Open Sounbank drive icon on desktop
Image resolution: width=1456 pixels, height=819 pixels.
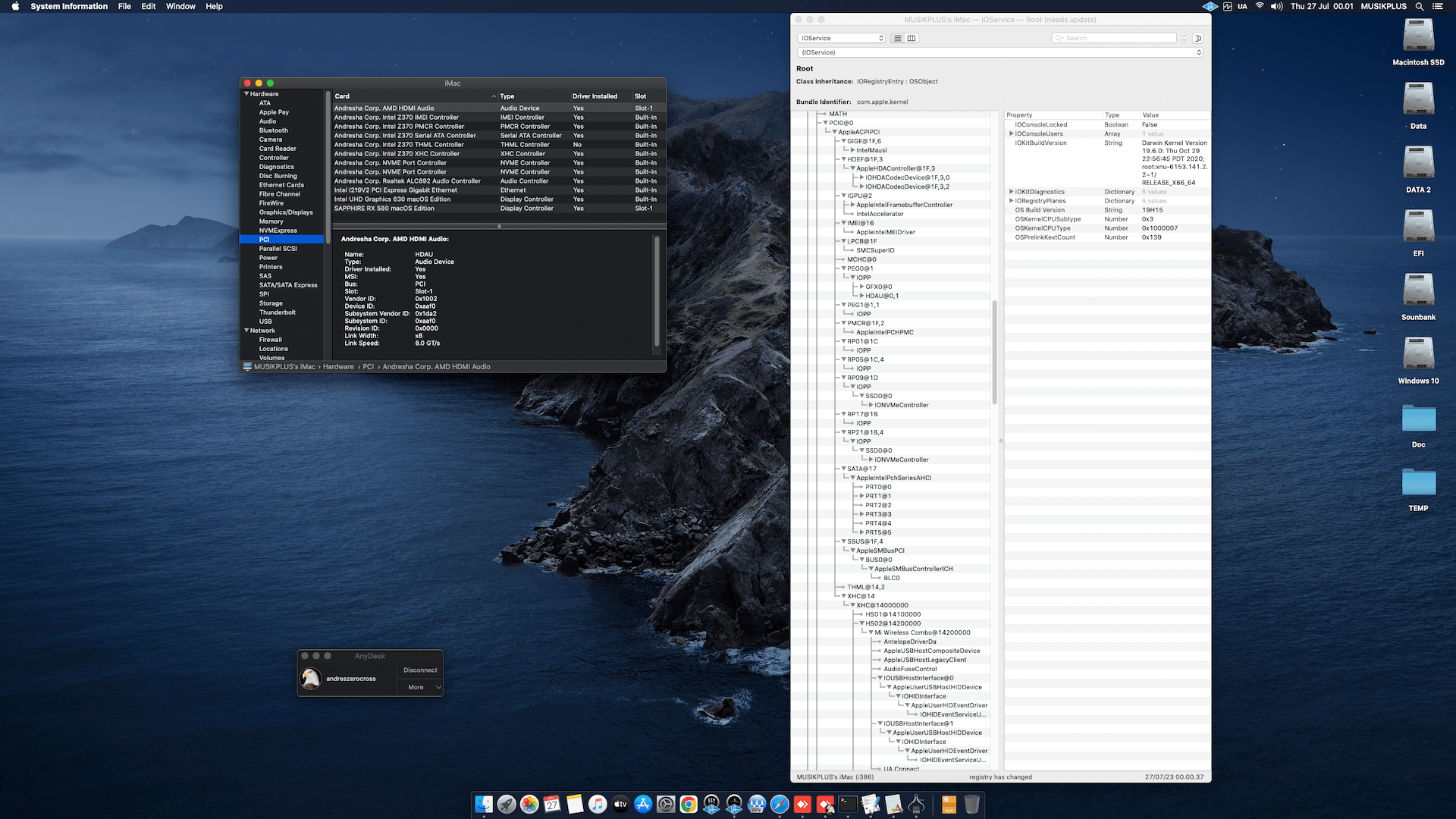(1418, 290)
